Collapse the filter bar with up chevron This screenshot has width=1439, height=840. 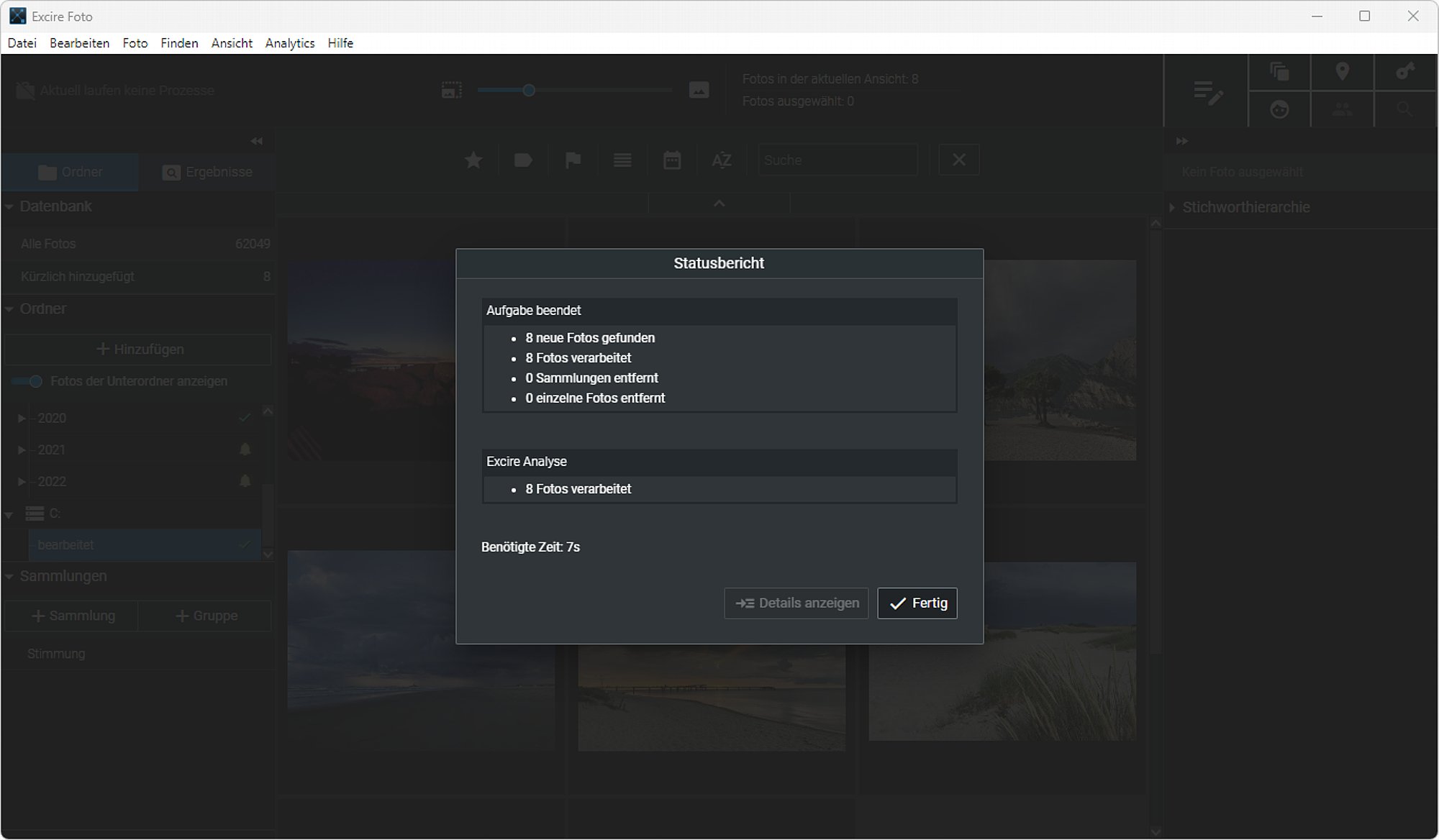pyautogui.click(x=719, y=204)
